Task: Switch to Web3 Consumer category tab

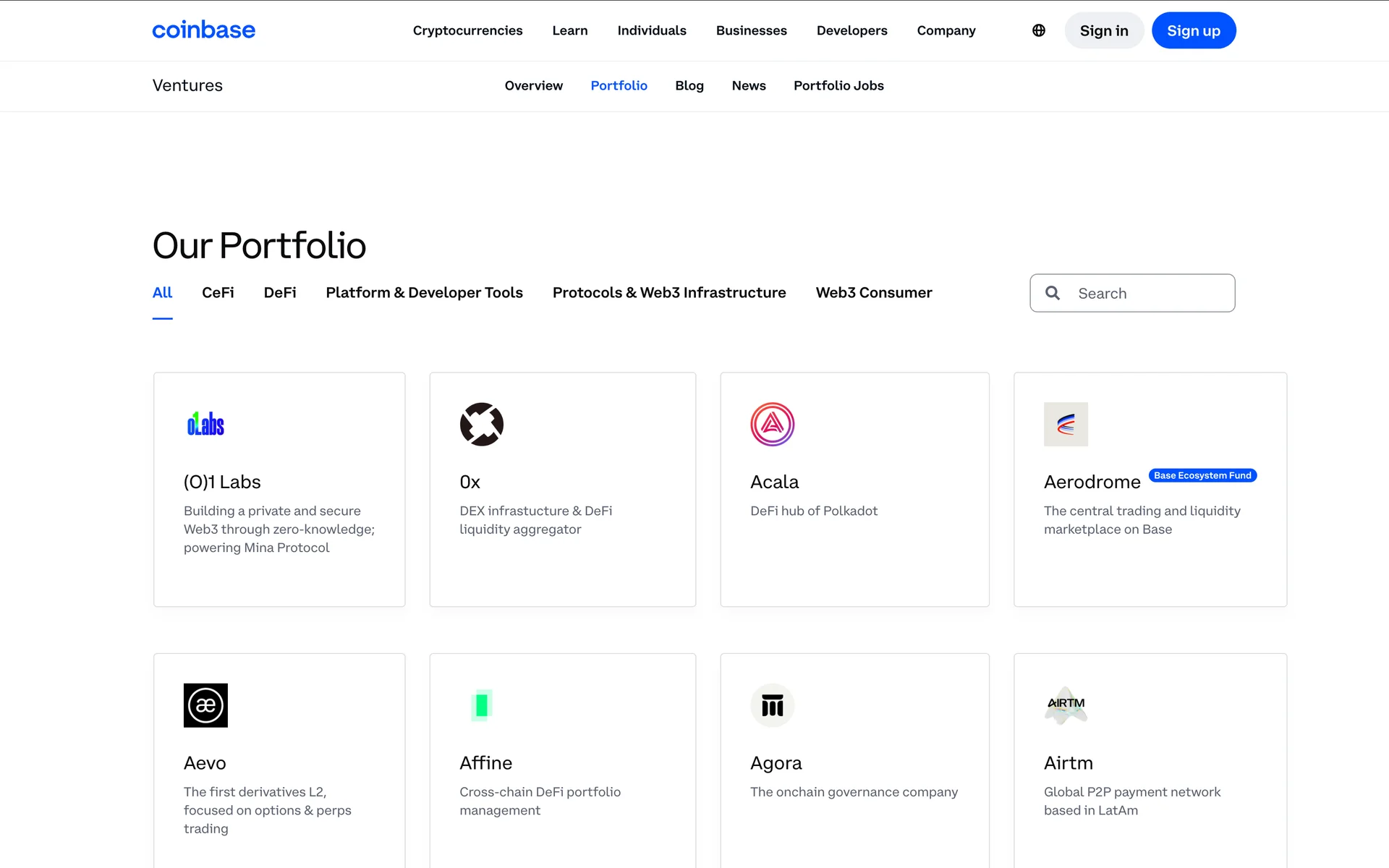Action: (x=873, y=293)
